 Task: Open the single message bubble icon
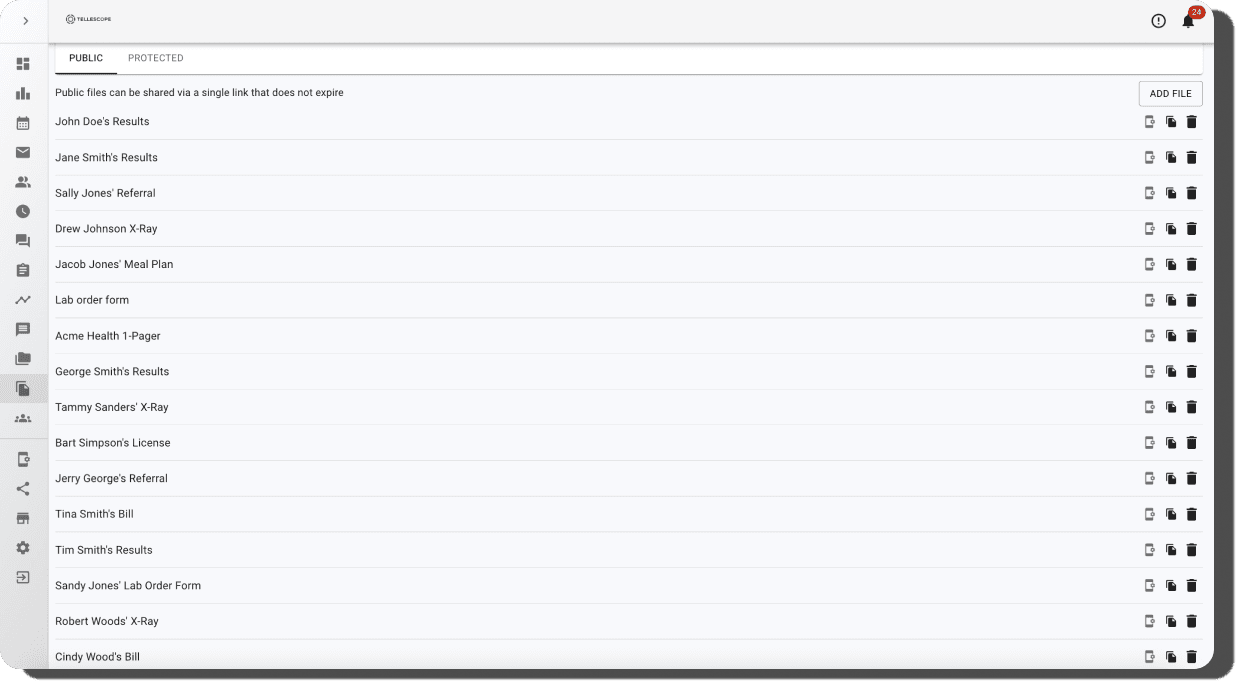23,330
